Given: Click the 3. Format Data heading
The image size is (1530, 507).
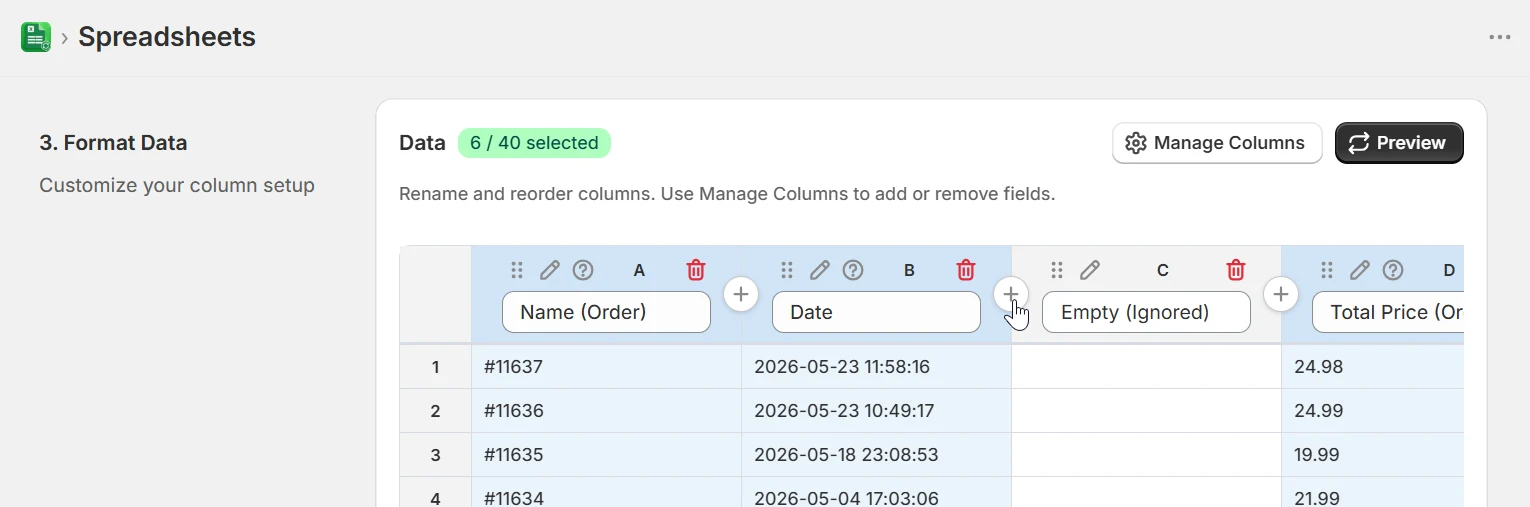Looking at the screenshot, I should tap(113, 143).
